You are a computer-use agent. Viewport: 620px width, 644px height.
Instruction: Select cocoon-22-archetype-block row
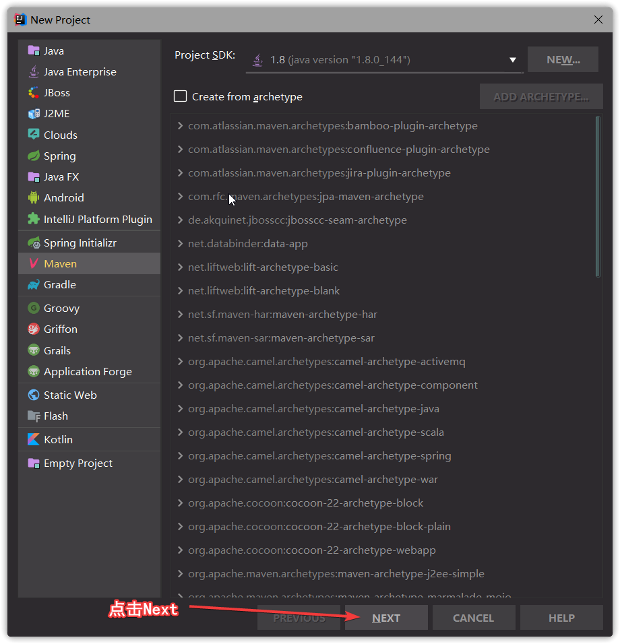pos(386,503)
